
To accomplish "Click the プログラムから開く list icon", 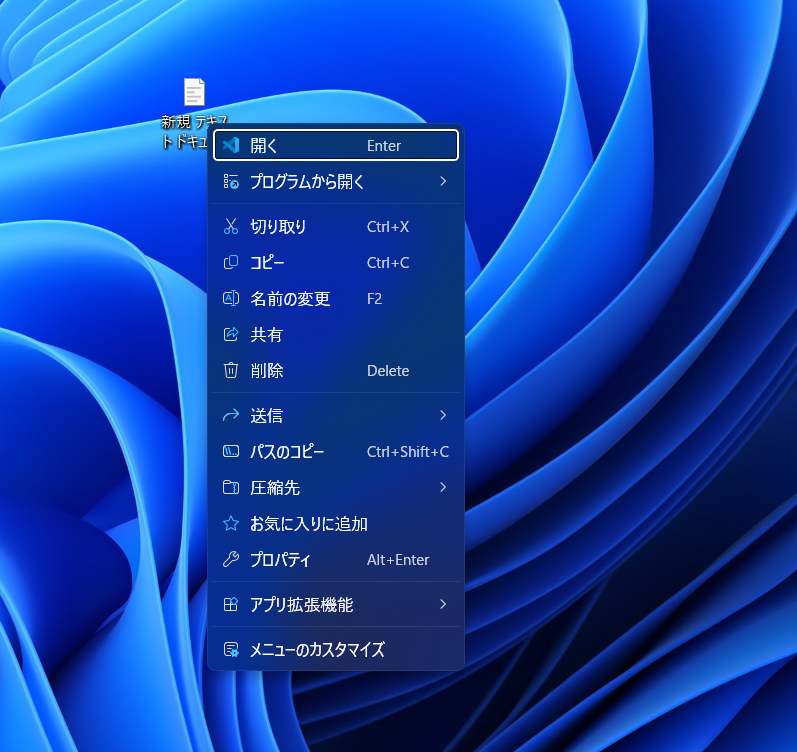I will [x=231, y=182].
